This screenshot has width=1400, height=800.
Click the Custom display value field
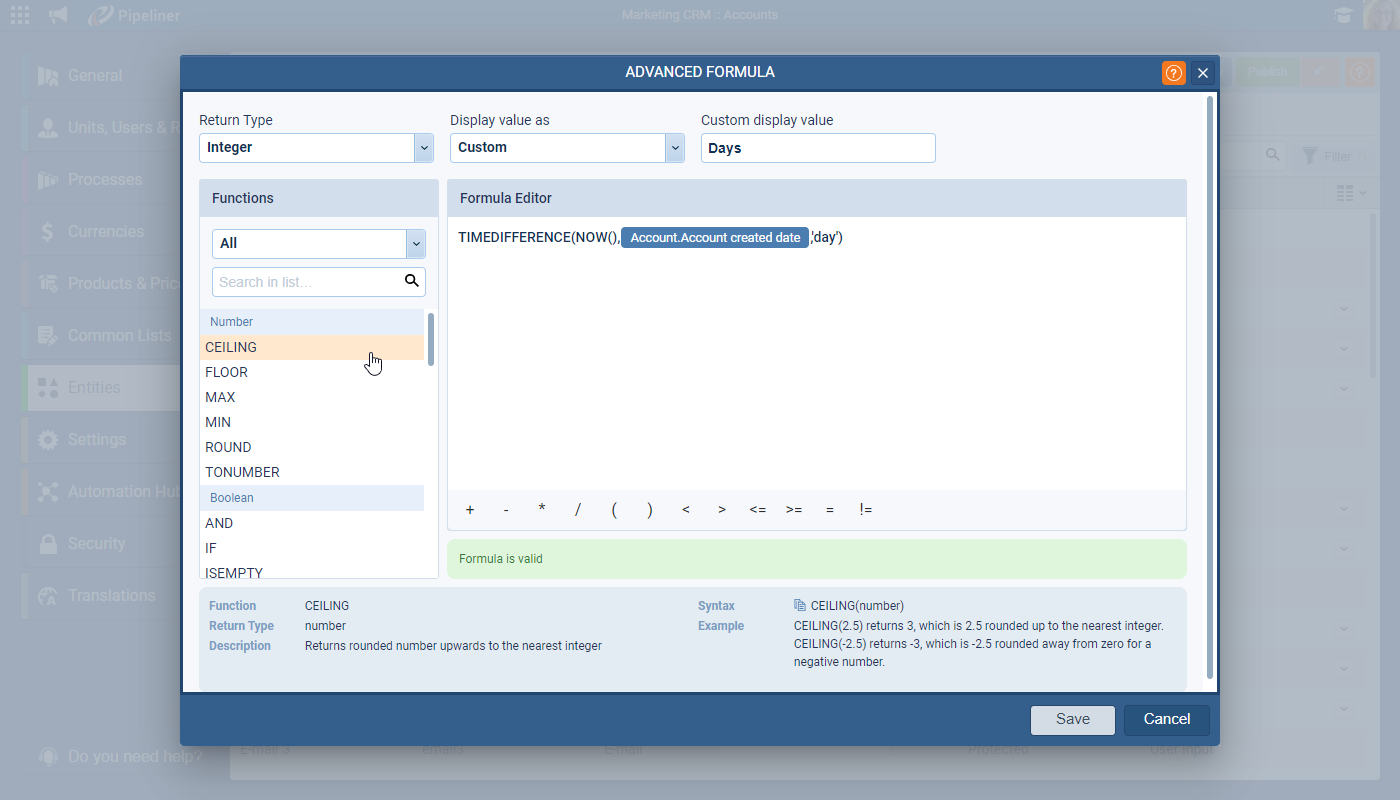pos(817,148)
